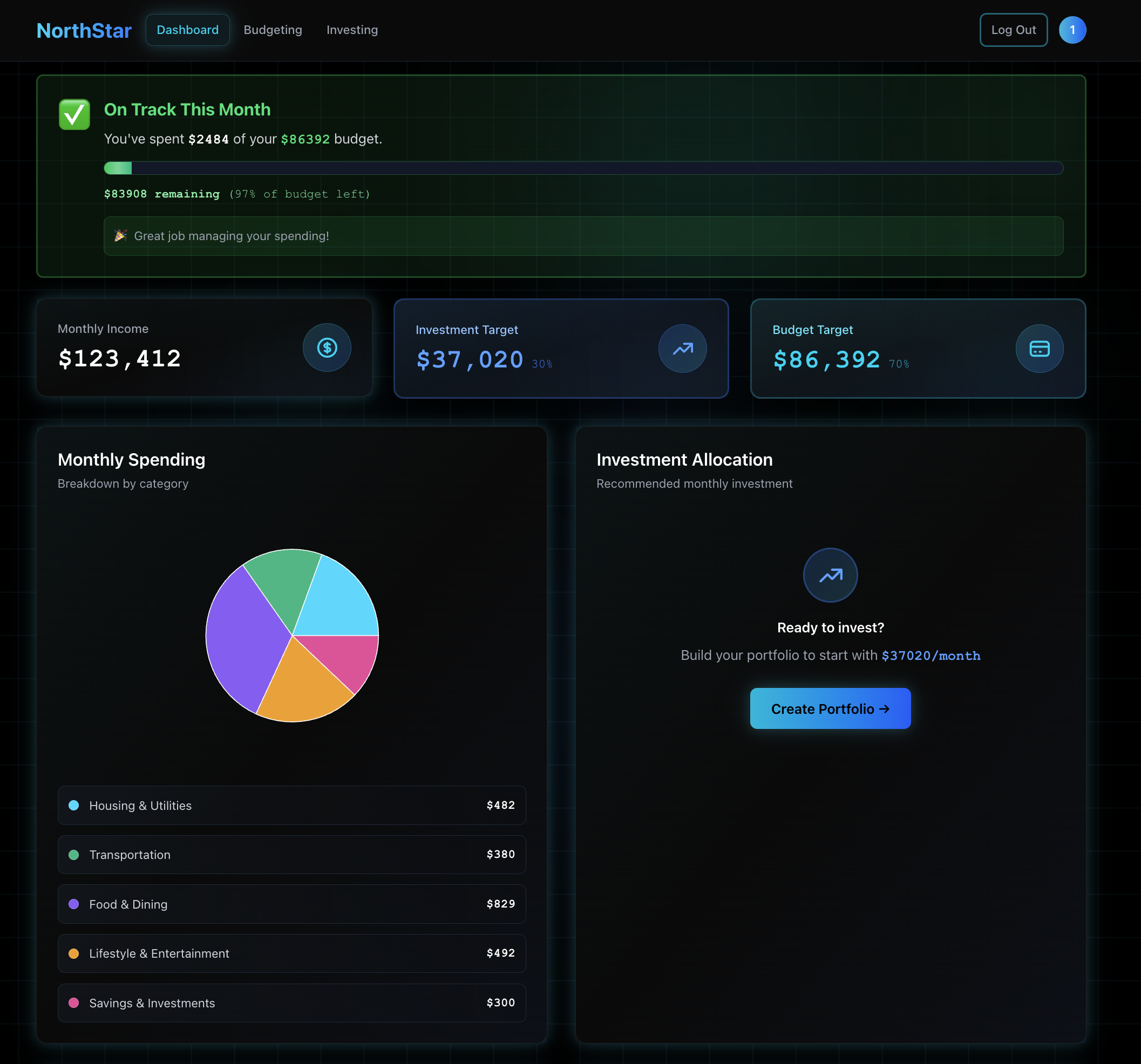Click the Create Portfolio button
1141x1064 pixels.
(830, 709)
